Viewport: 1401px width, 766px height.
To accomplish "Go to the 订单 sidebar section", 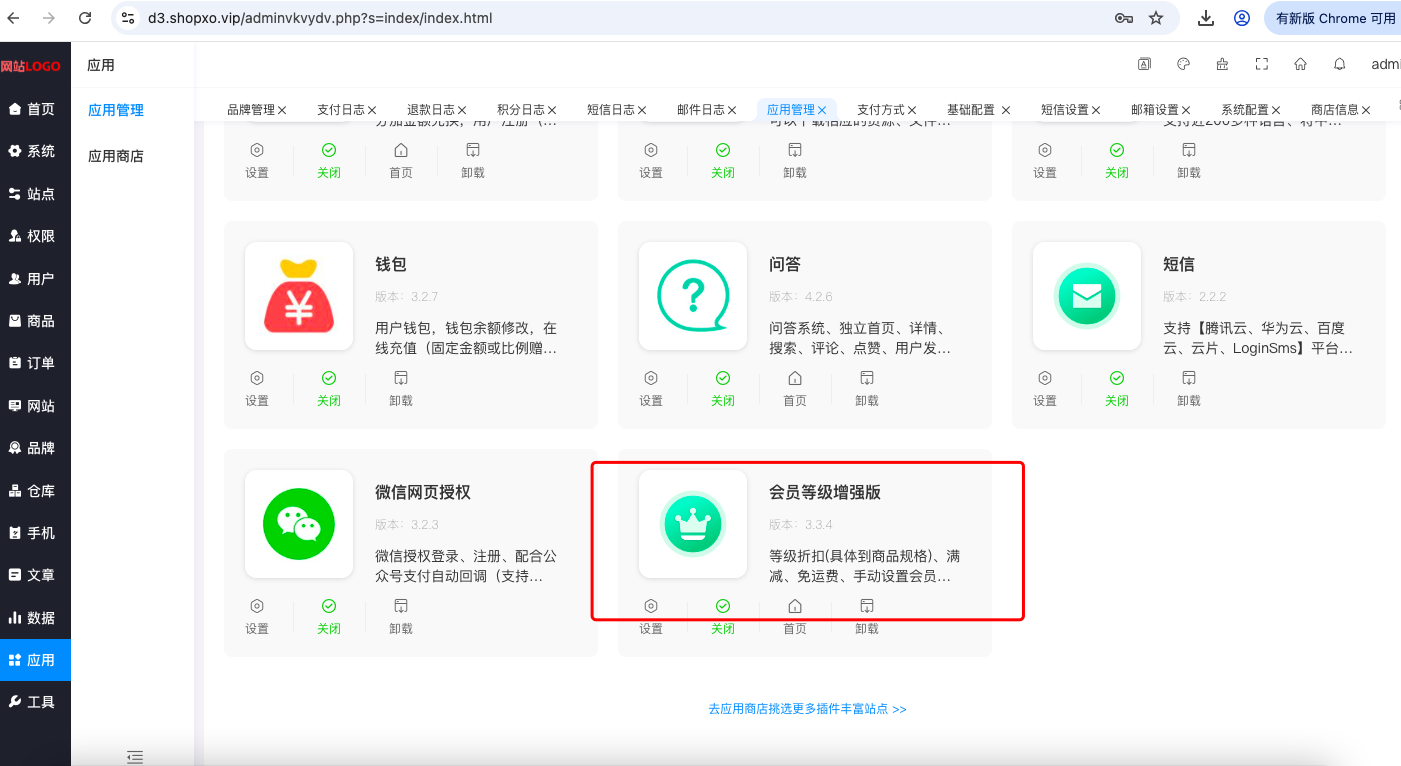I will [35, 363].
